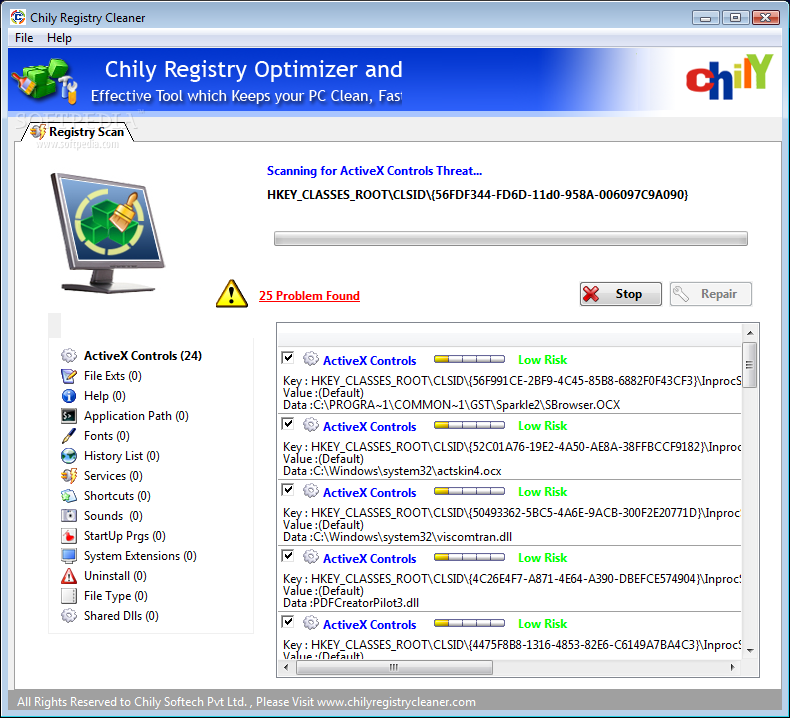Click the horizontal scrollbar thumb in results
The image size is (790, 718).
394,667
